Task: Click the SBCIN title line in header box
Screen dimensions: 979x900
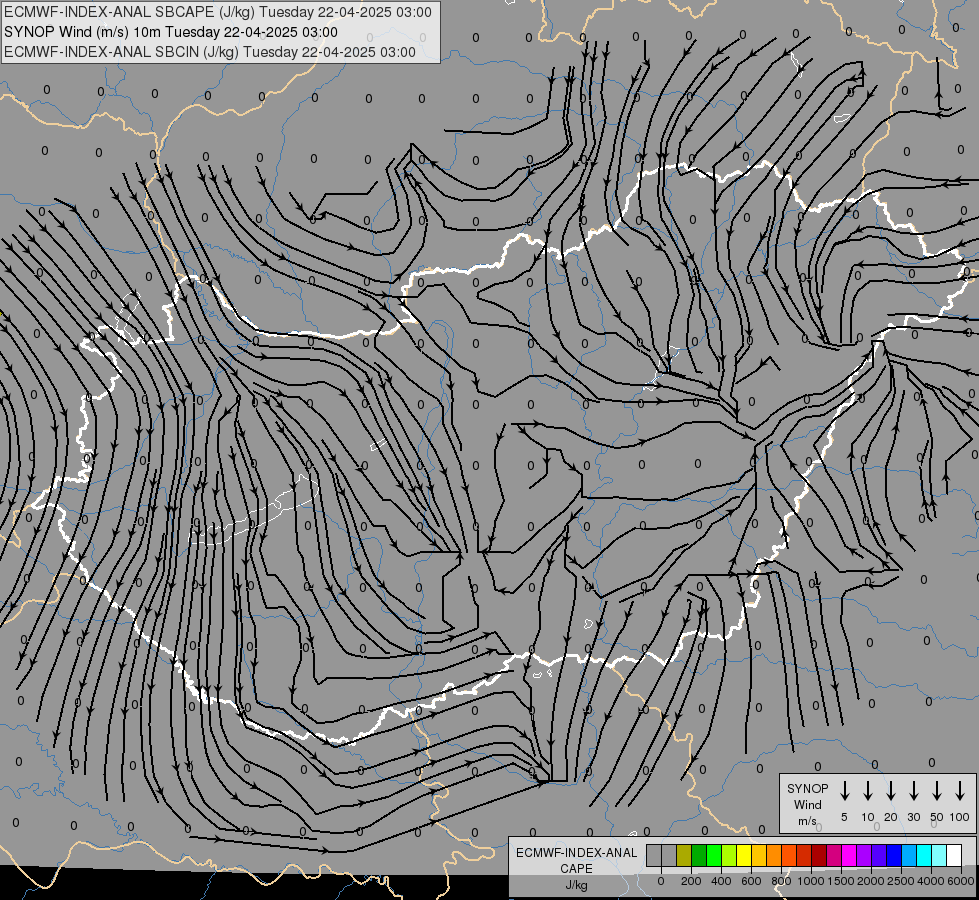Action: (210, 52)
